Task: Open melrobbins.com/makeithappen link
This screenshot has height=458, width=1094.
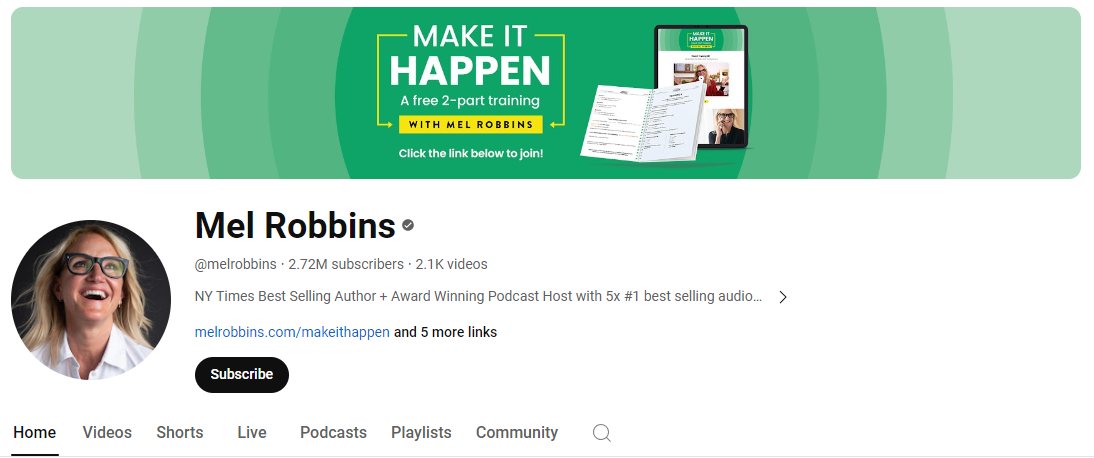Action: [292, 332]
